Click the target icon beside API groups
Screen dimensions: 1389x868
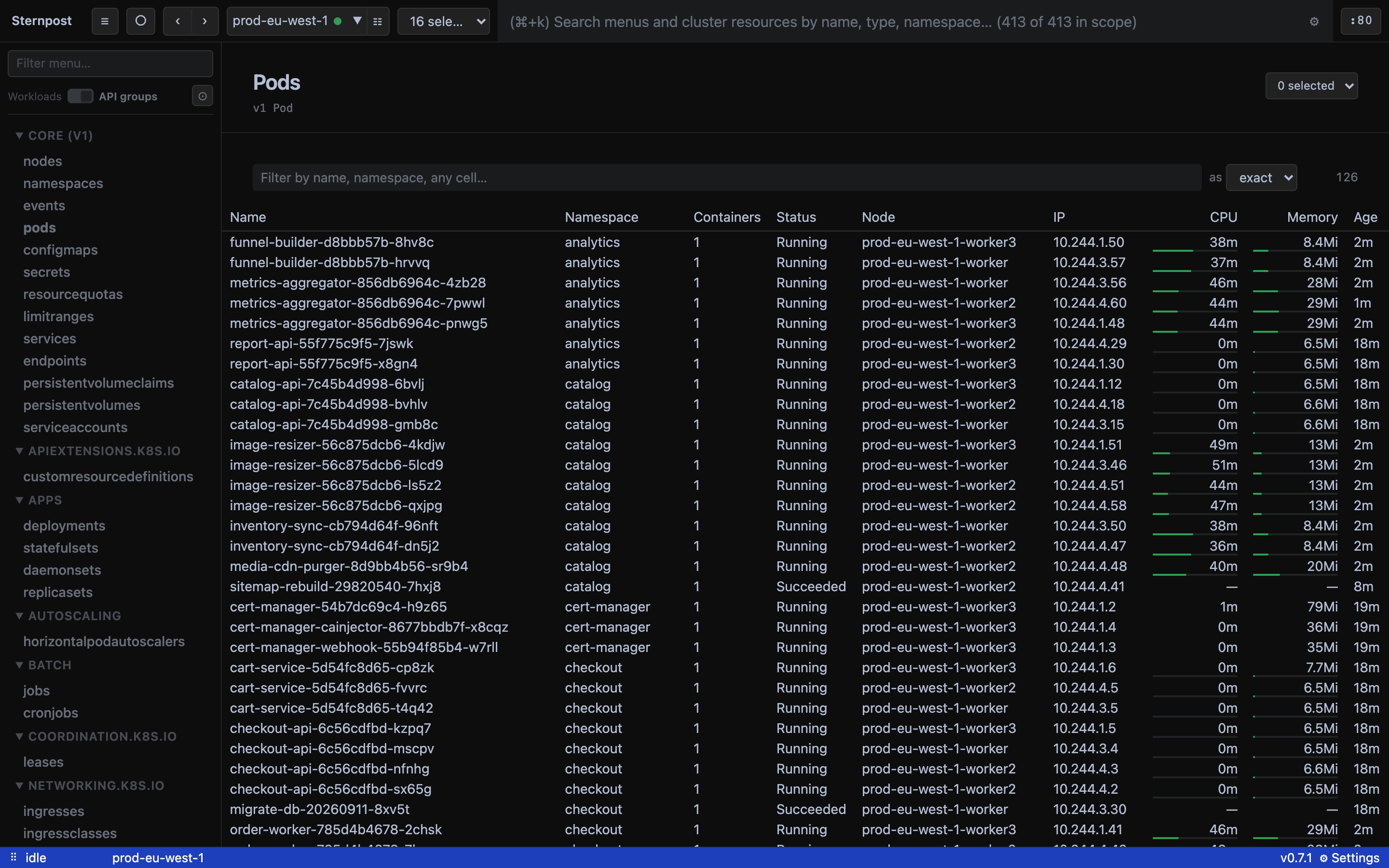(202, 96)
